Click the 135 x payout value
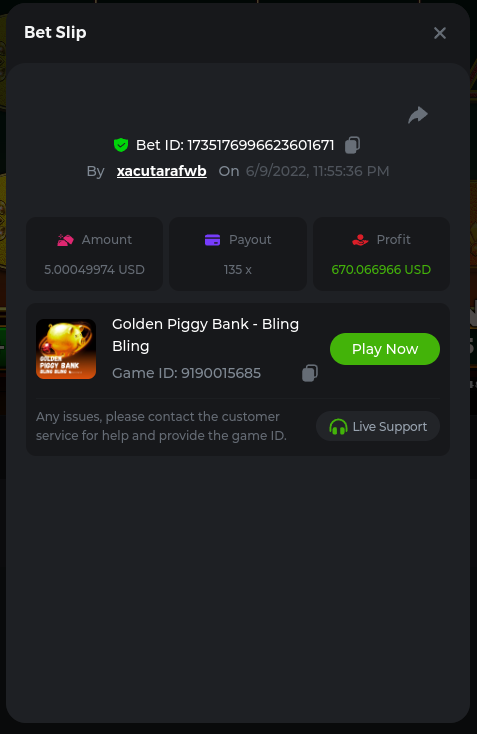This screenshot has height=734, width=477. pos(237,270)
